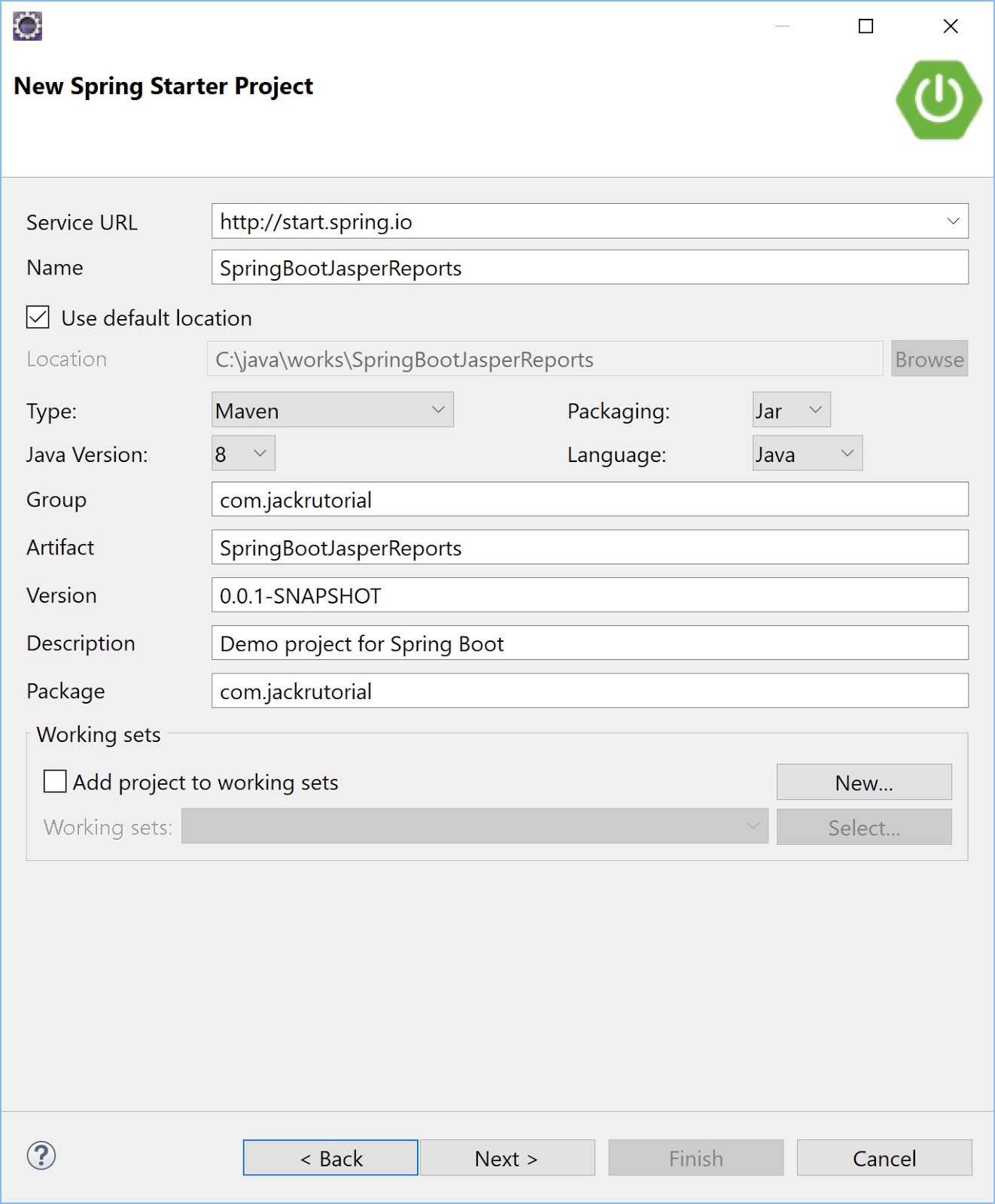Click the help question mark icon

coord(41,1156)
